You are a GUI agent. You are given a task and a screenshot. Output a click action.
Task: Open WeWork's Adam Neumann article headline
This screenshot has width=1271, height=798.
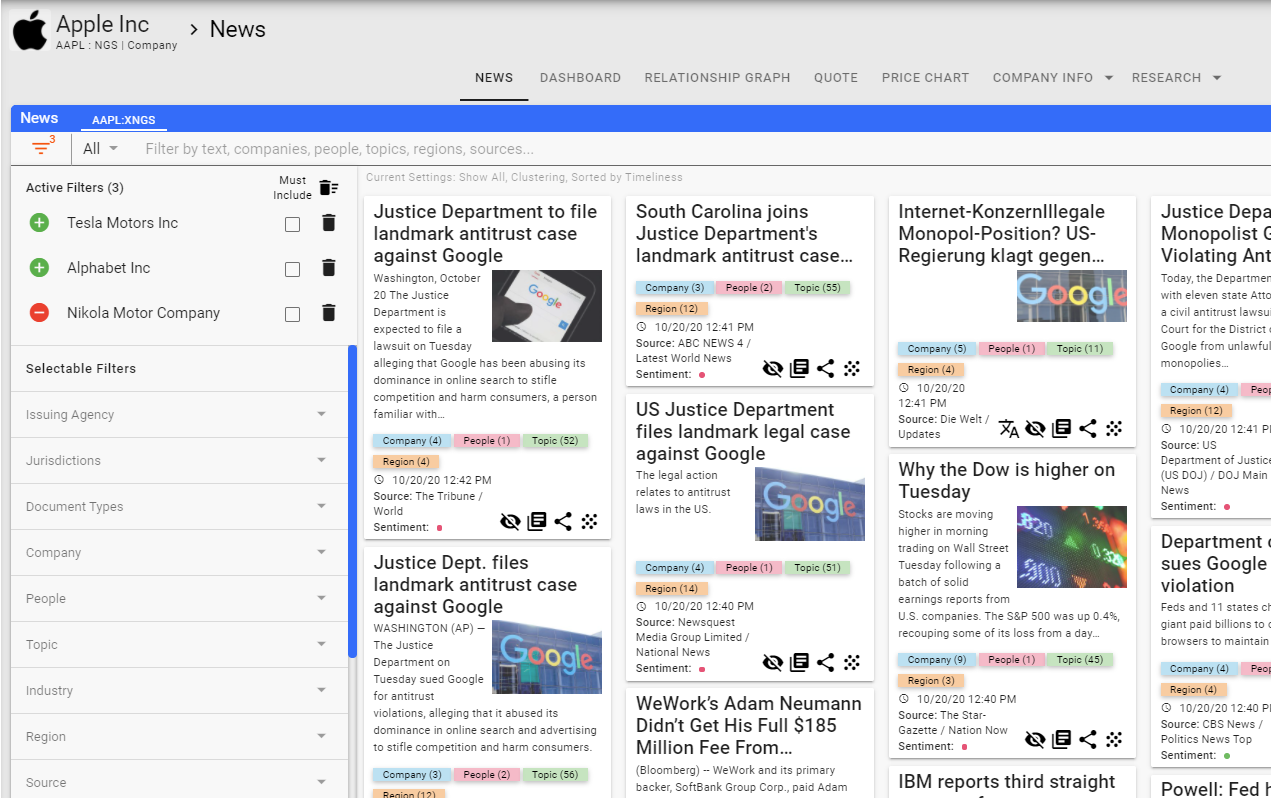pos(748,725)
